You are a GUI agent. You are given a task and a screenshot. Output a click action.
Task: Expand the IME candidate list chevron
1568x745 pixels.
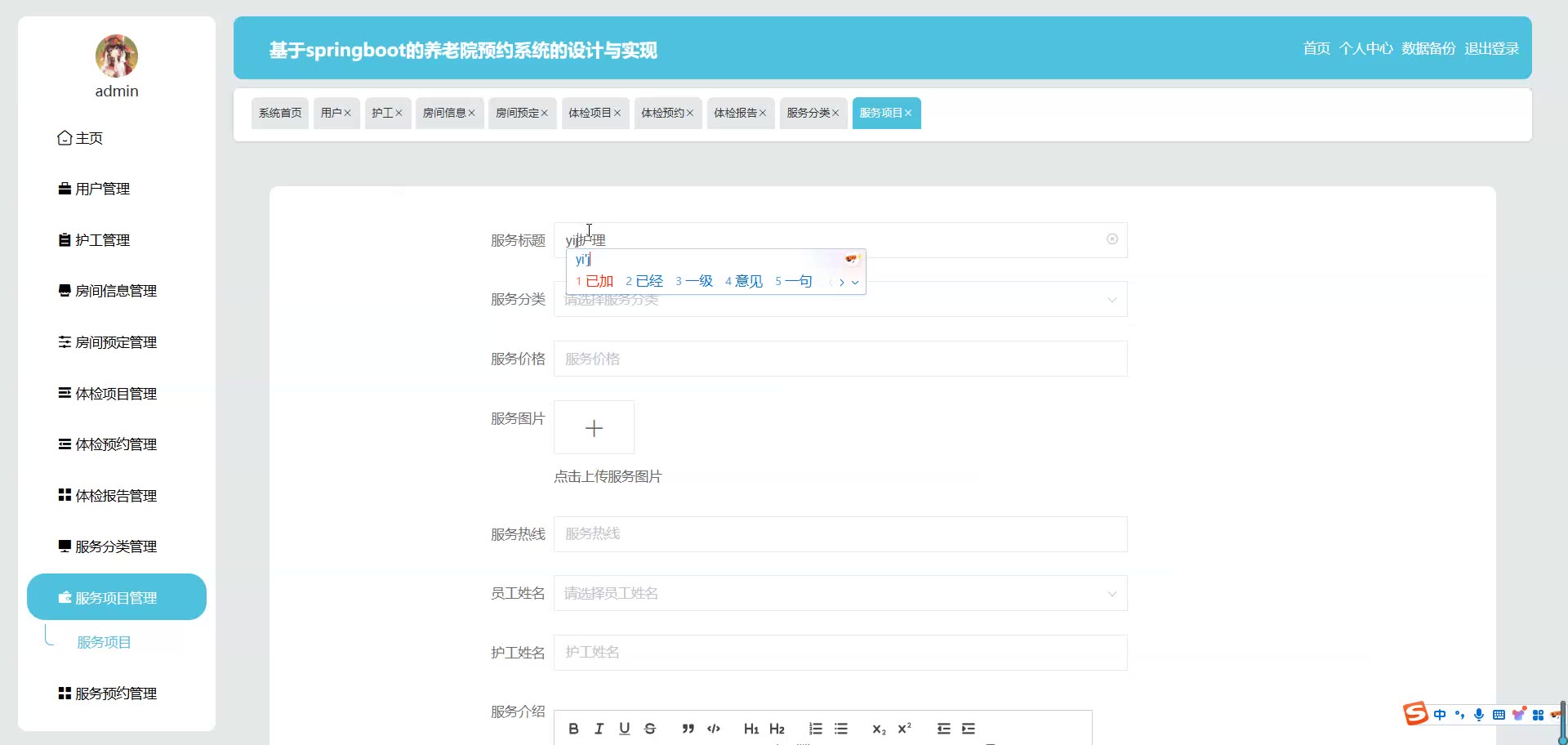[855, 283]
